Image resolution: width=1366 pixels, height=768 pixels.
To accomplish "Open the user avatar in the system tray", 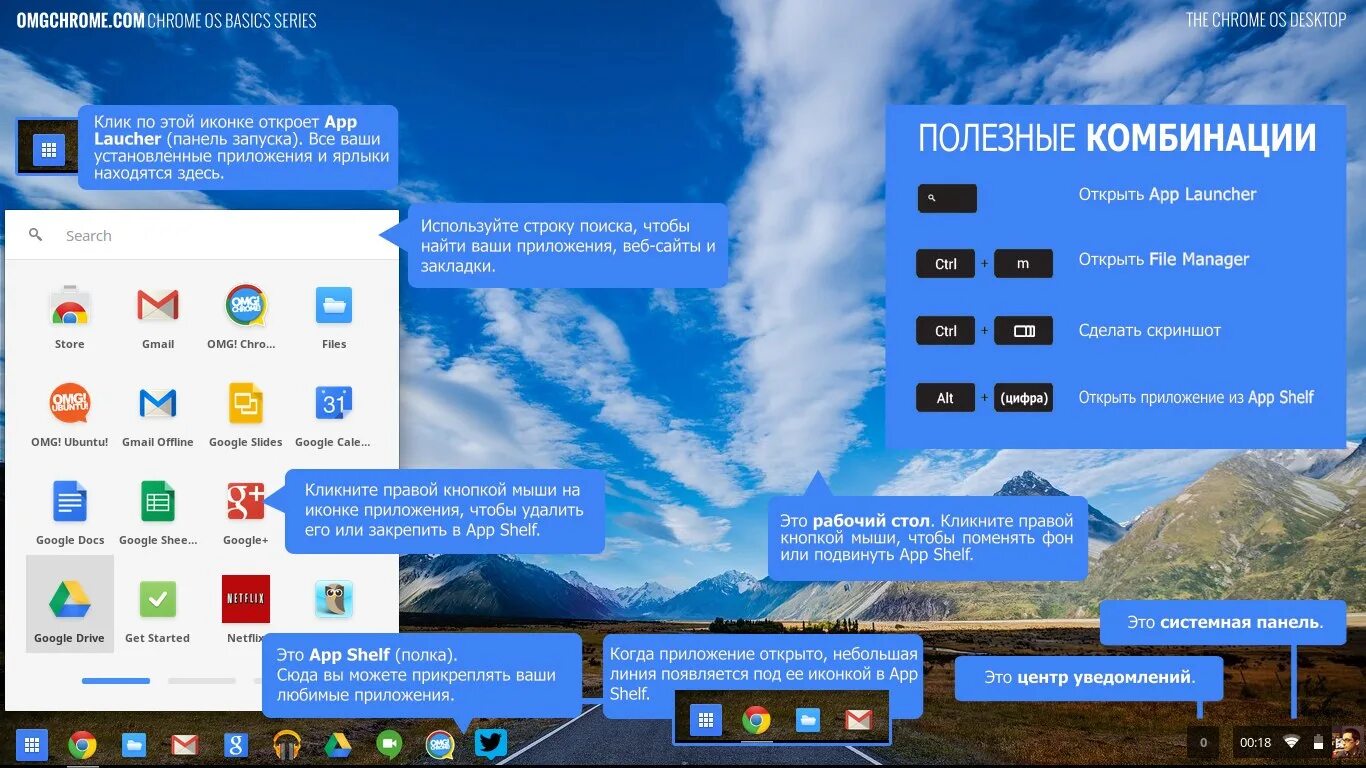I will click(1347, 742).
